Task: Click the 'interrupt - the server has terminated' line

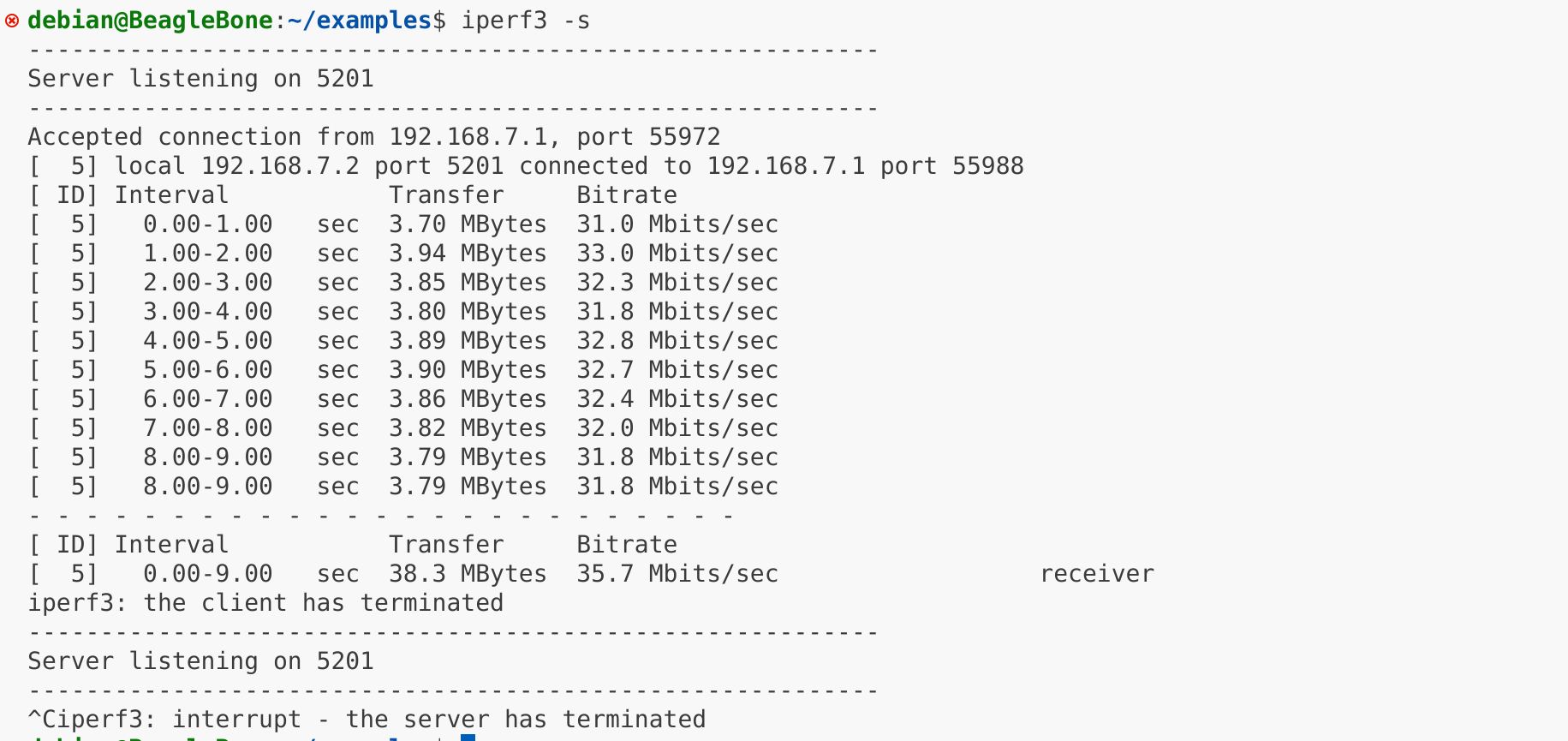Action: pyautogui.click(x=438, y=720)
